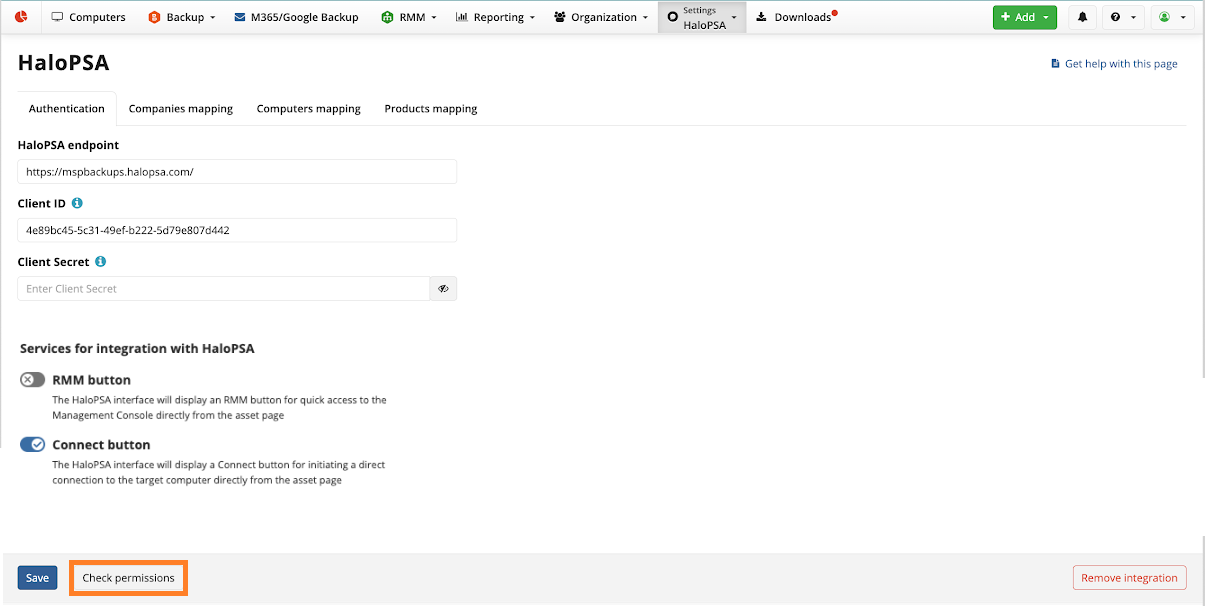1205x608 pixels.
Task: Open M365/Google Backup
Action: (x=296, y=17)
